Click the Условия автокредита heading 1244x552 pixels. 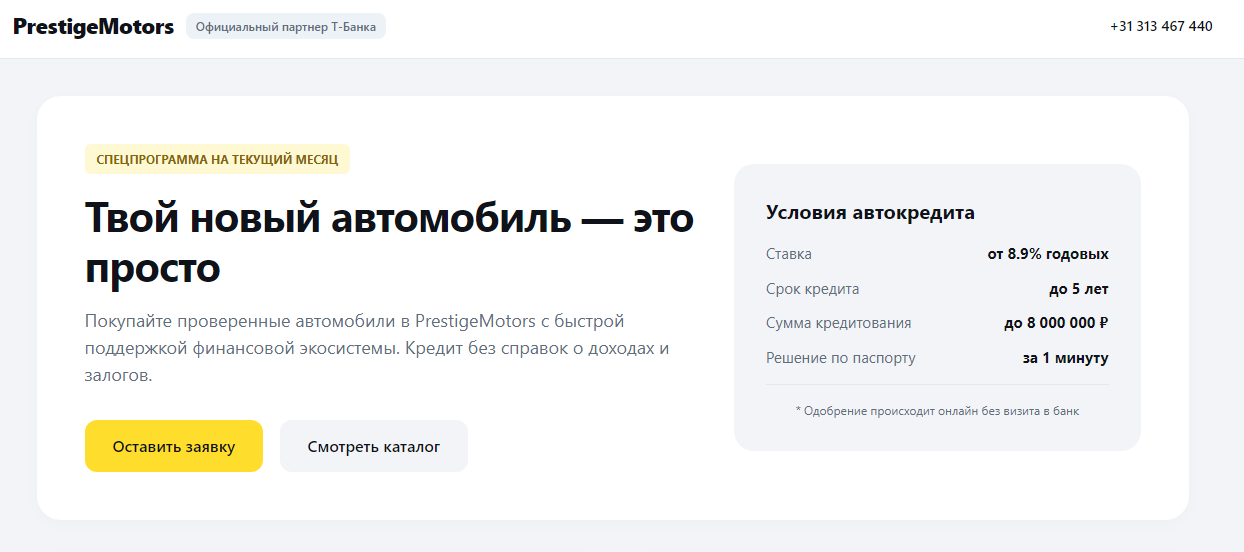coord(870,213)
